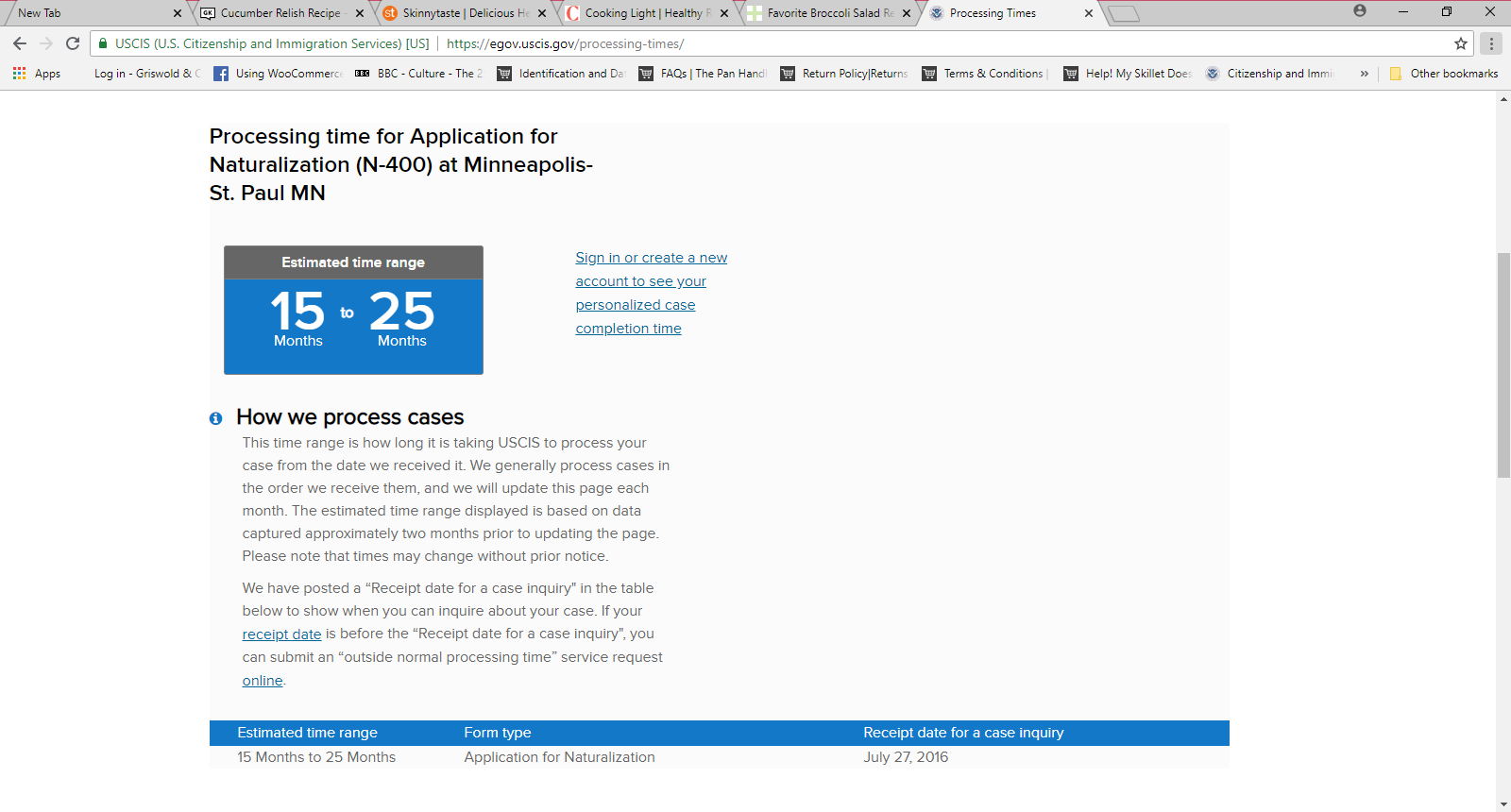Open the BBC - Culture bookmark

click(418, 74)
